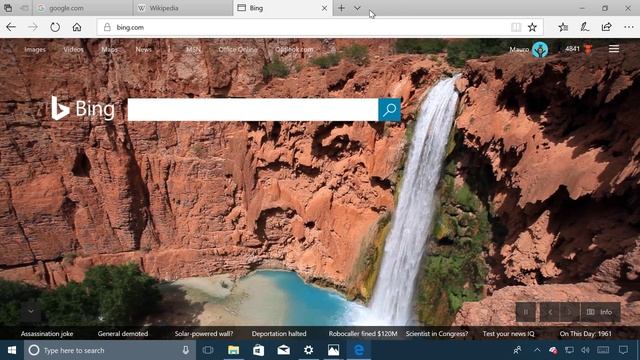This screenshot has height=360, width=640.
Task: Open Edge Settings and more menu
Action: pyautogui.click(x=629, y=27)
